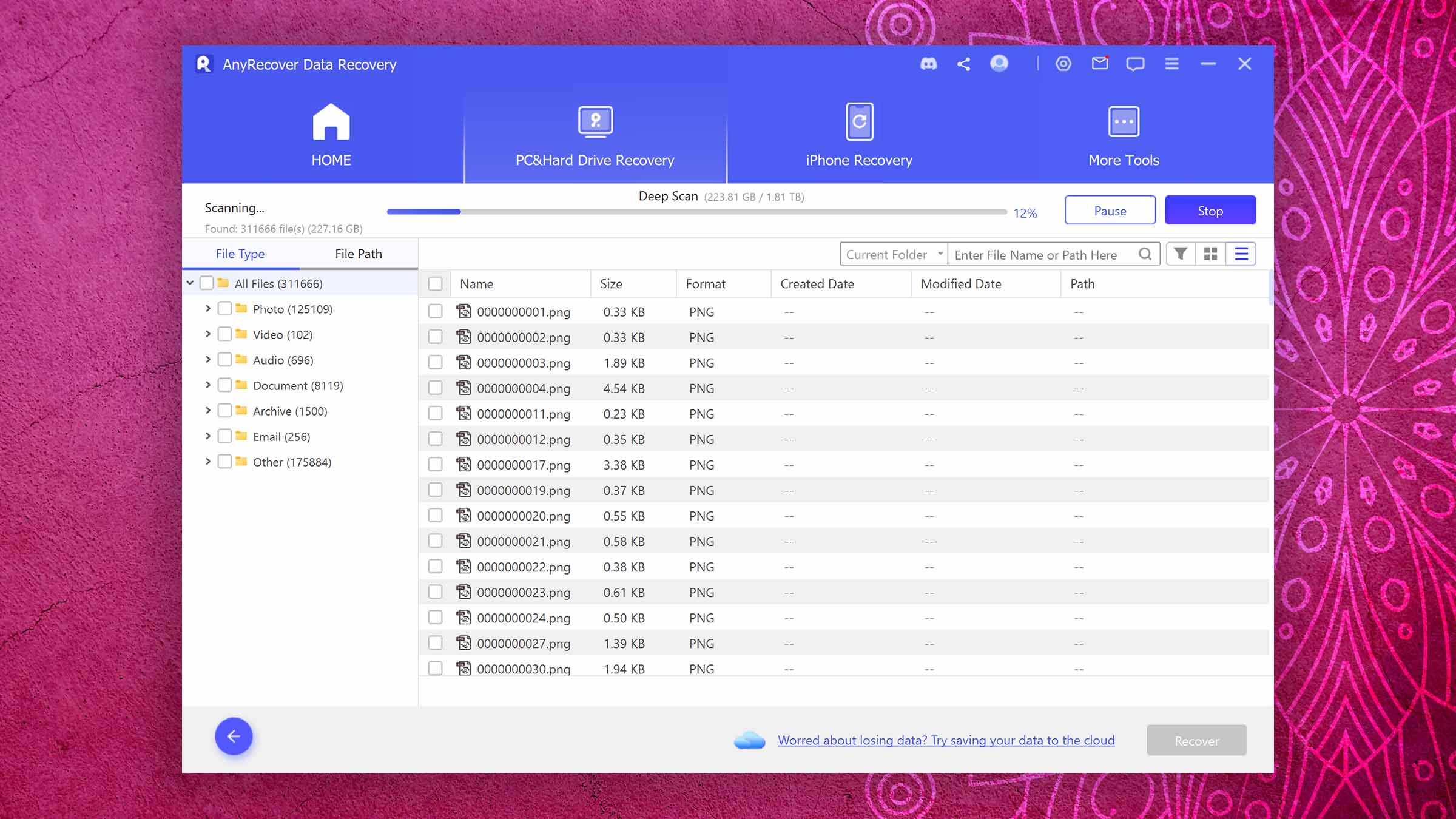This screenshot has height=819, width=1456.
Task: Expand the Audio tree node
Action: (x=208, y=359)
